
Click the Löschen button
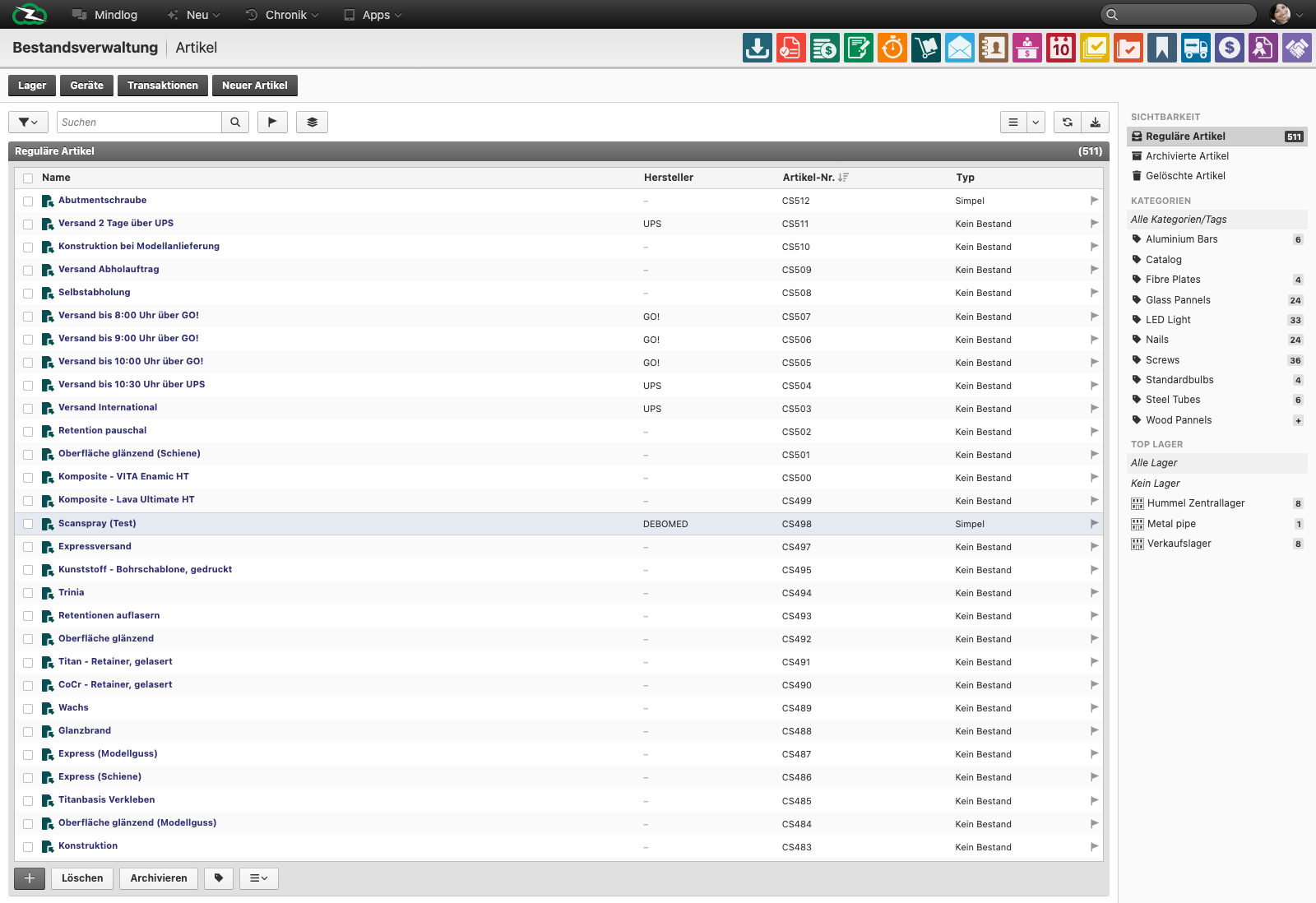[82, 878]
